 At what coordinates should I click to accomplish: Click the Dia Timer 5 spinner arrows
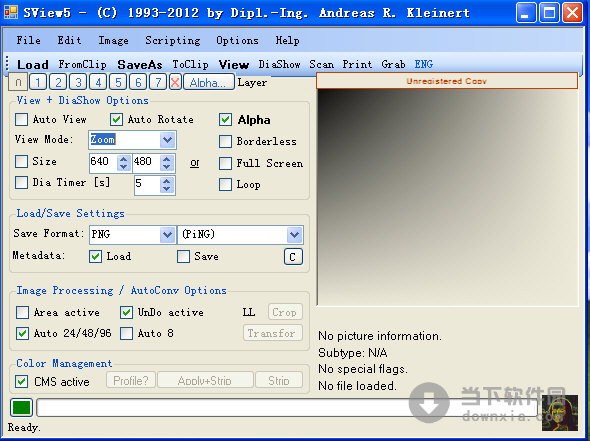tap(167, 185)
